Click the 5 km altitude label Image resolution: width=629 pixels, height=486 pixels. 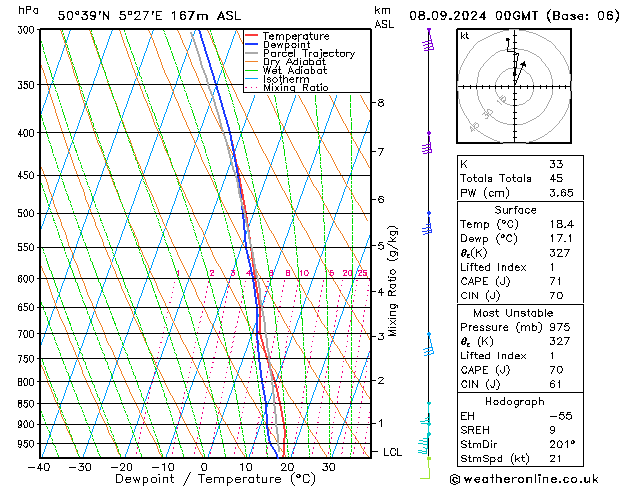(x=381, y=245)
